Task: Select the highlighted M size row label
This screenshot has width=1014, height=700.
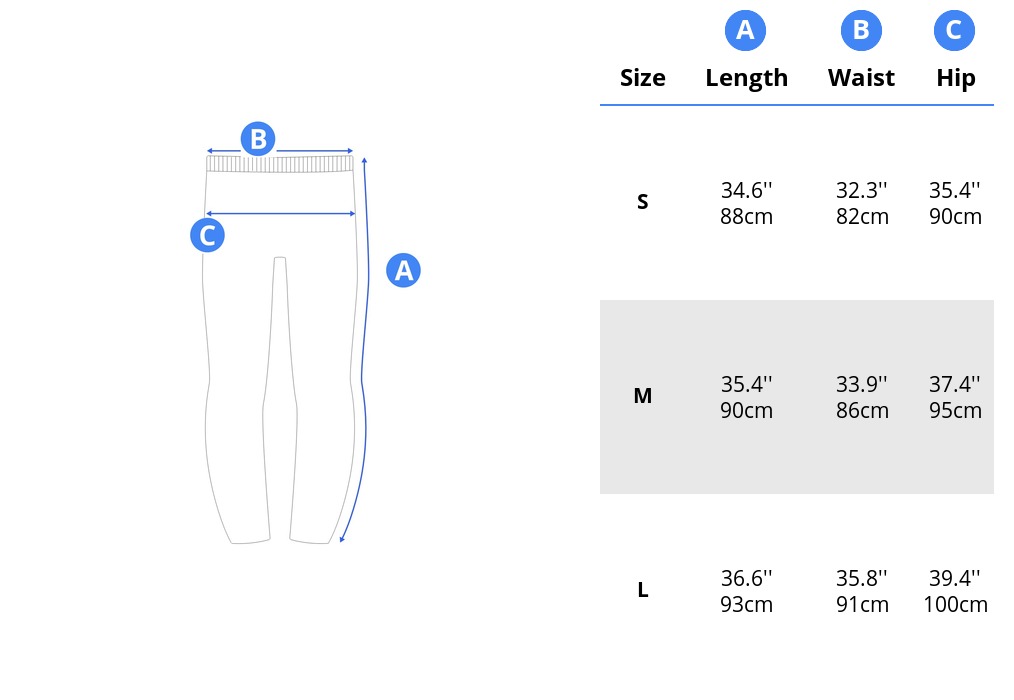Action: 642,395
